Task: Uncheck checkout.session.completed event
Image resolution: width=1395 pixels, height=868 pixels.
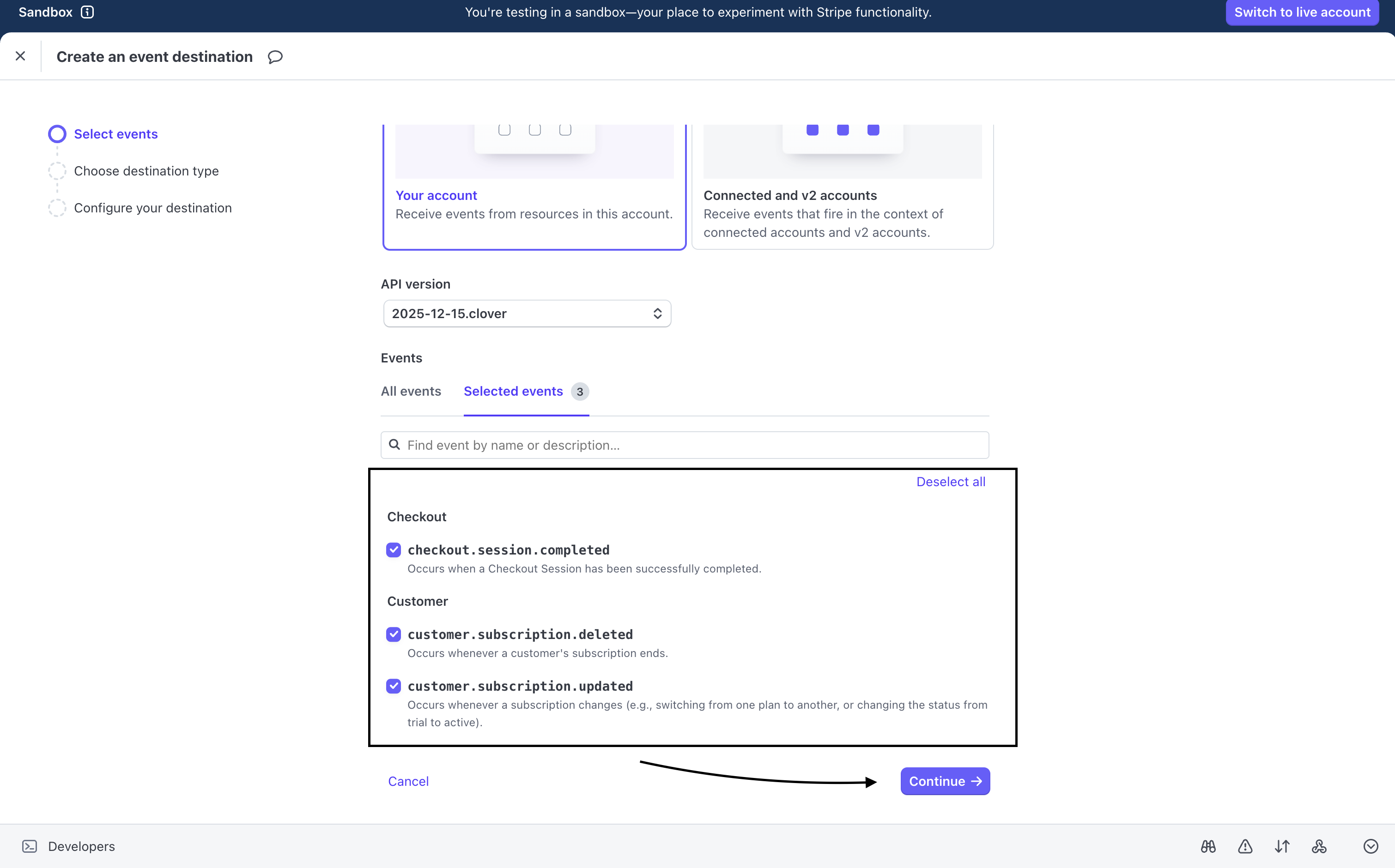Action: (394, 549)
